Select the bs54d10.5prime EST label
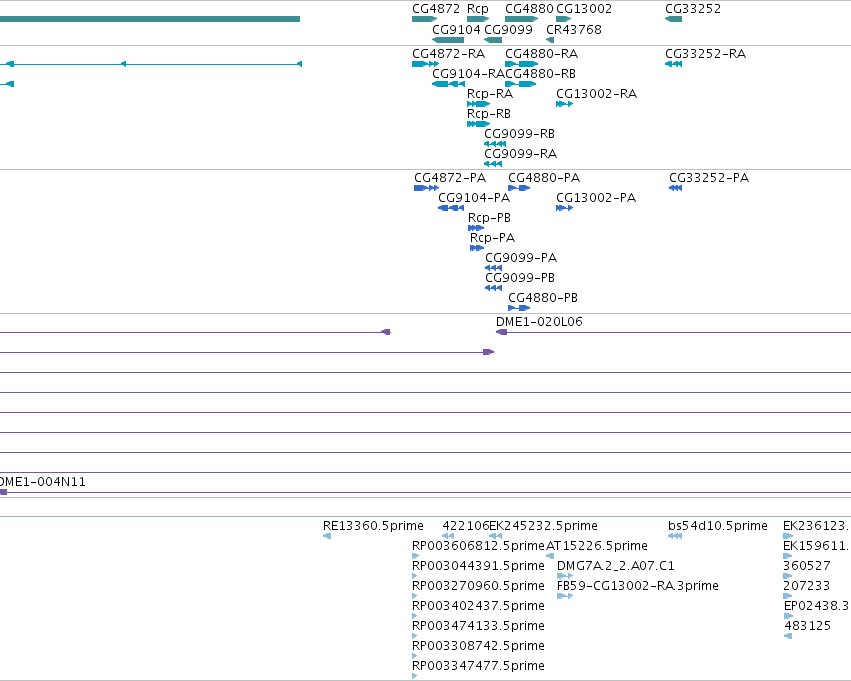The height and width of the screenshot is (681, 851). (x=718, y=526)
